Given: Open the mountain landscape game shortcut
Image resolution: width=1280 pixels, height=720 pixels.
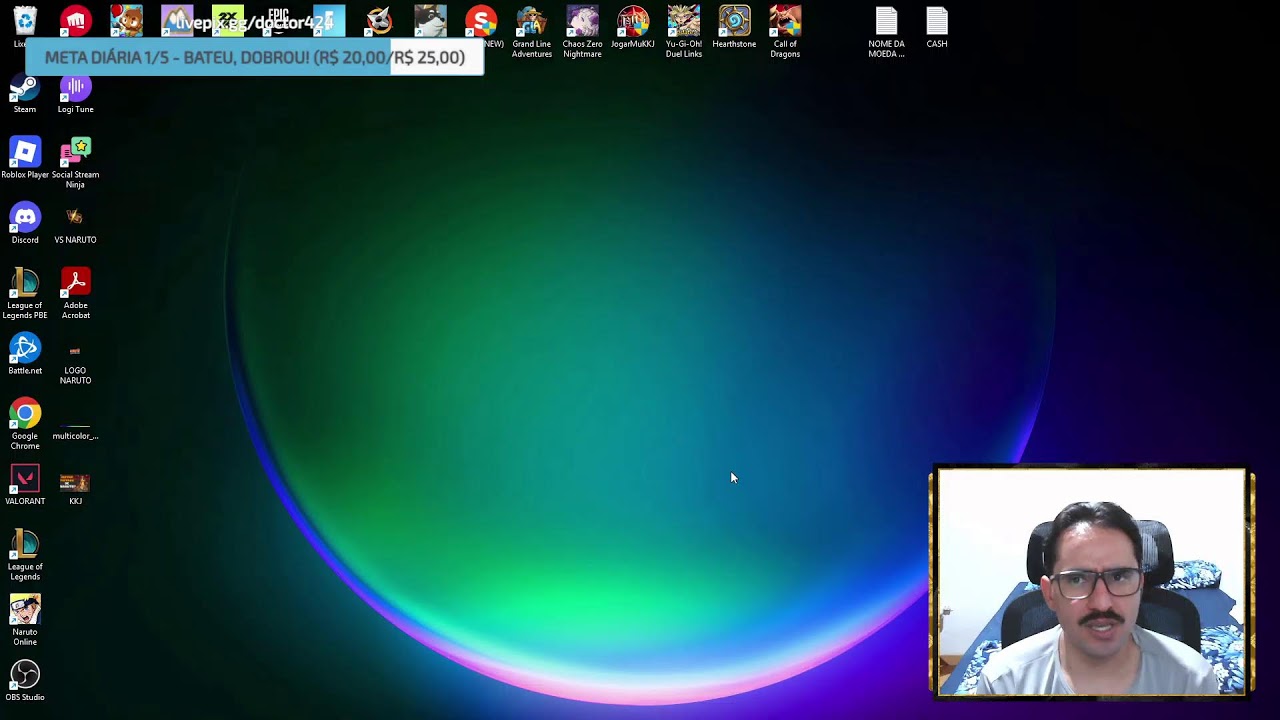Looking at the screenshot, I should tap(177, 21).
